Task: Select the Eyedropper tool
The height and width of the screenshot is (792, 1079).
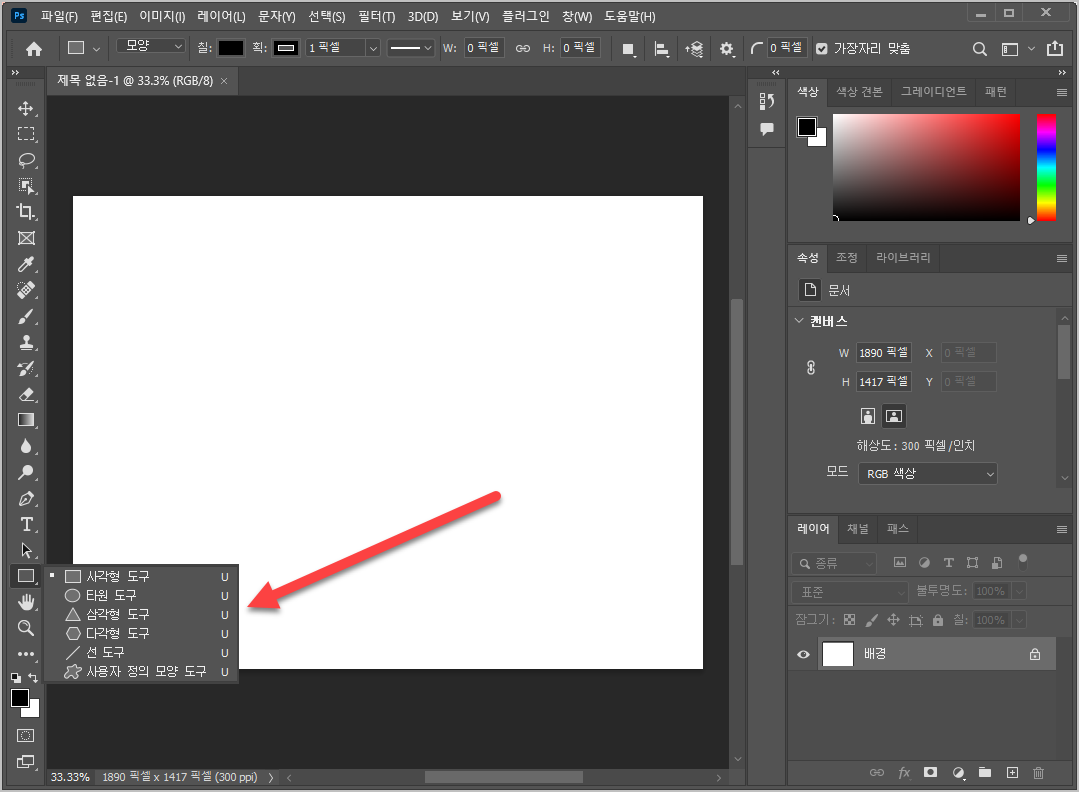Action: (x=26, y=264)
